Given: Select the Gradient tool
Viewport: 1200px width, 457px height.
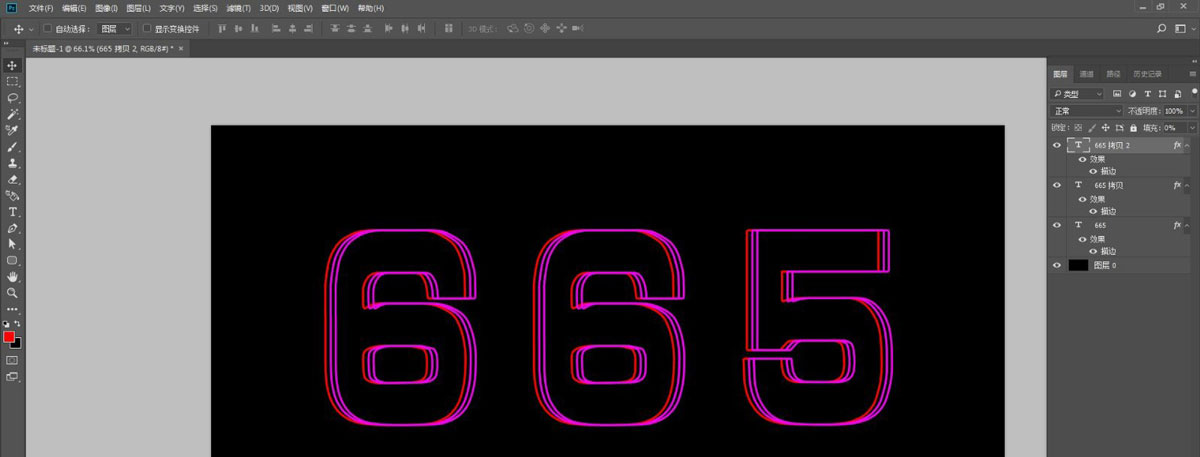Looking at the screenshot, I should [x=13, y=195].
